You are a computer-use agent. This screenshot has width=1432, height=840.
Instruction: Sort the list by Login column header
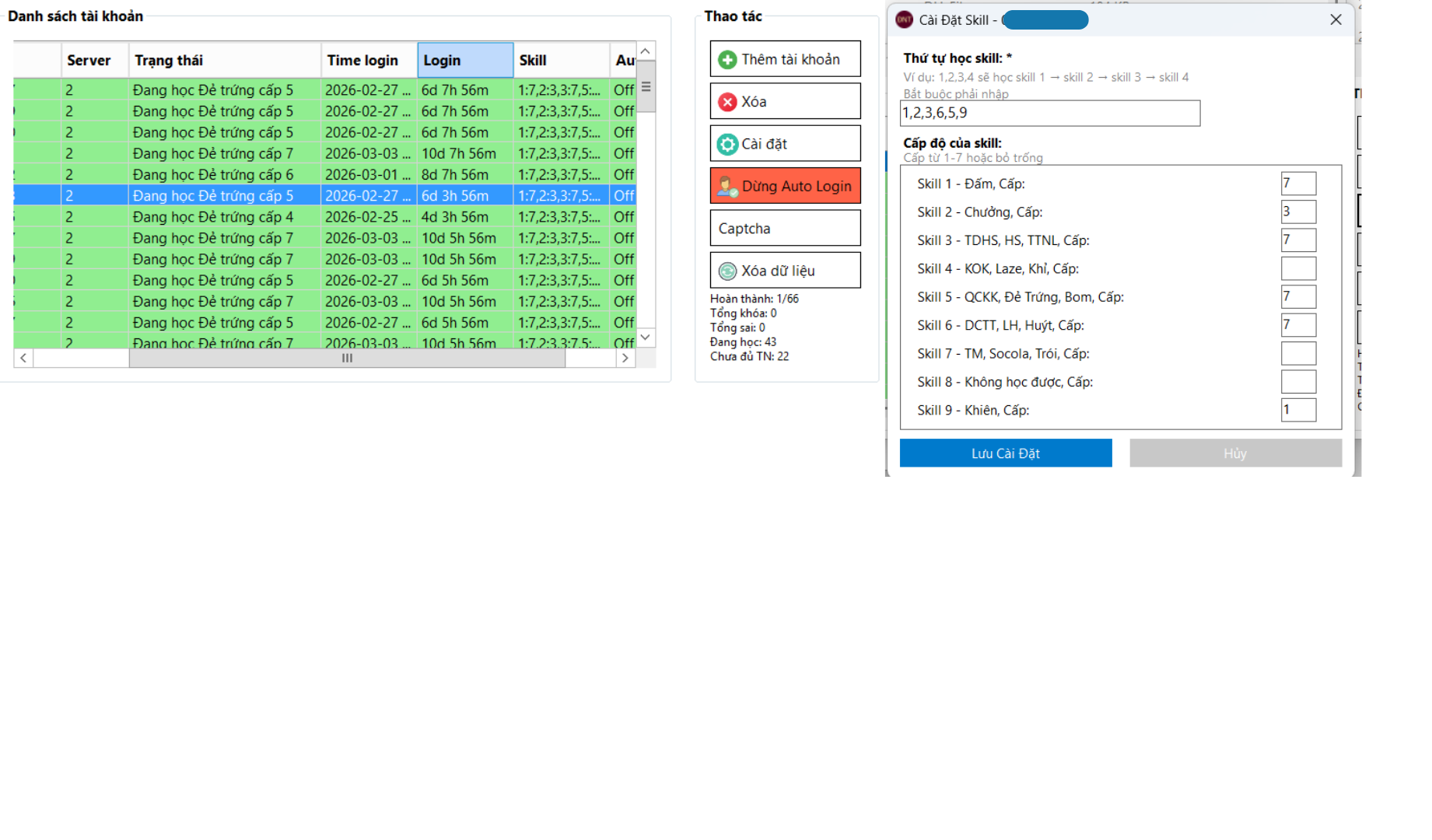coord(464,61)
